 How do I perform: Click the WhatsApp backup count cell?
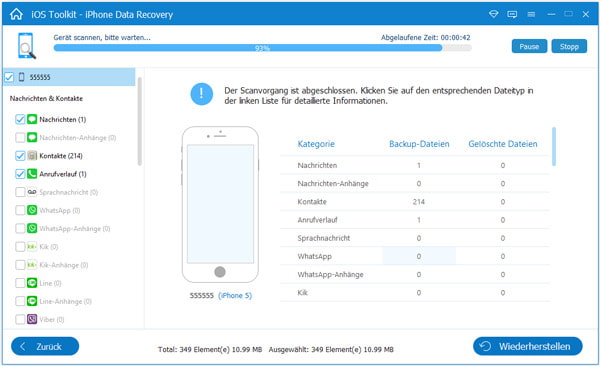(x=419, y=256)
